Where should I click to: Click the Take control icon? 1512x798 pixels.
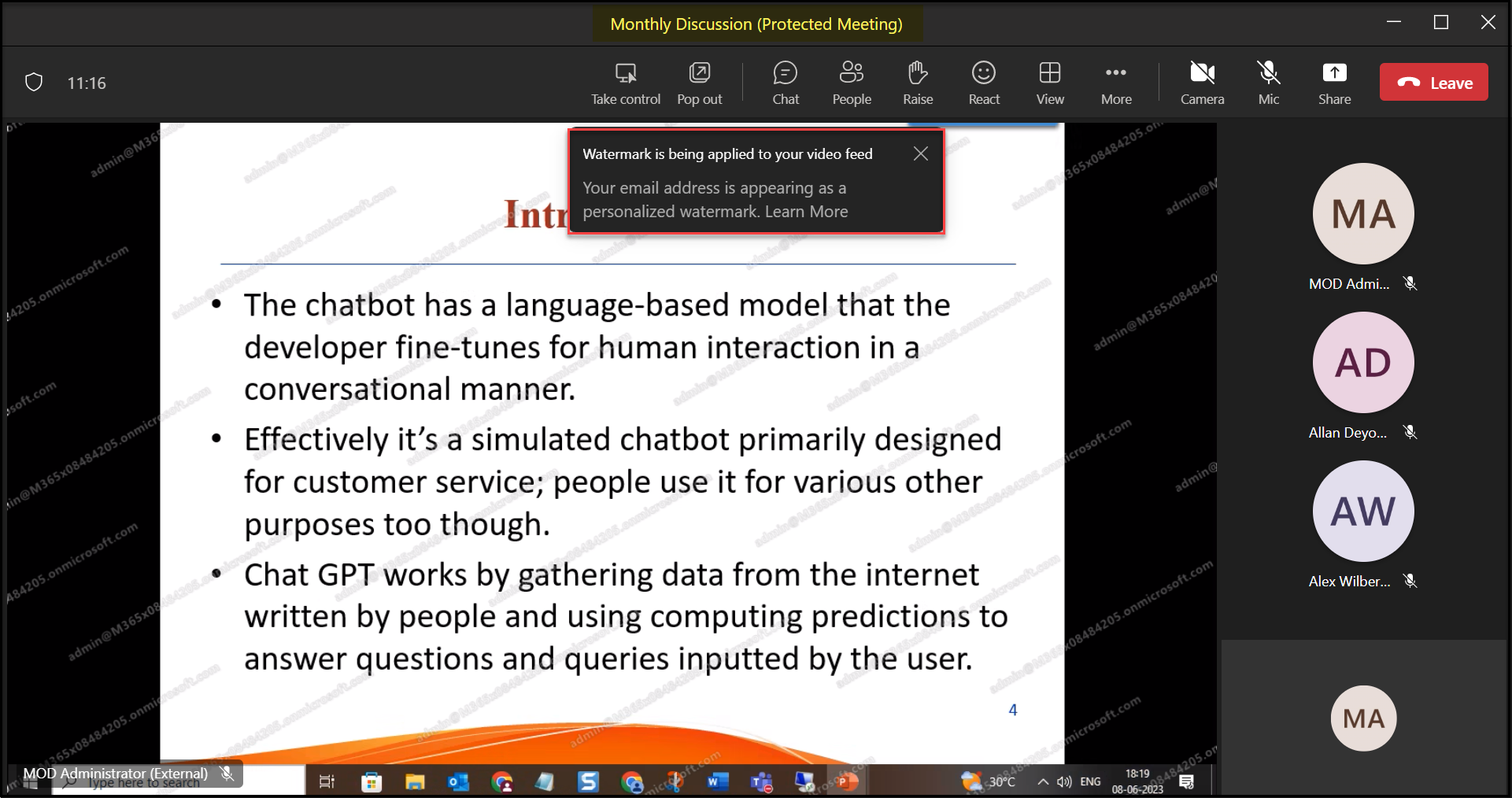point(626,74)
